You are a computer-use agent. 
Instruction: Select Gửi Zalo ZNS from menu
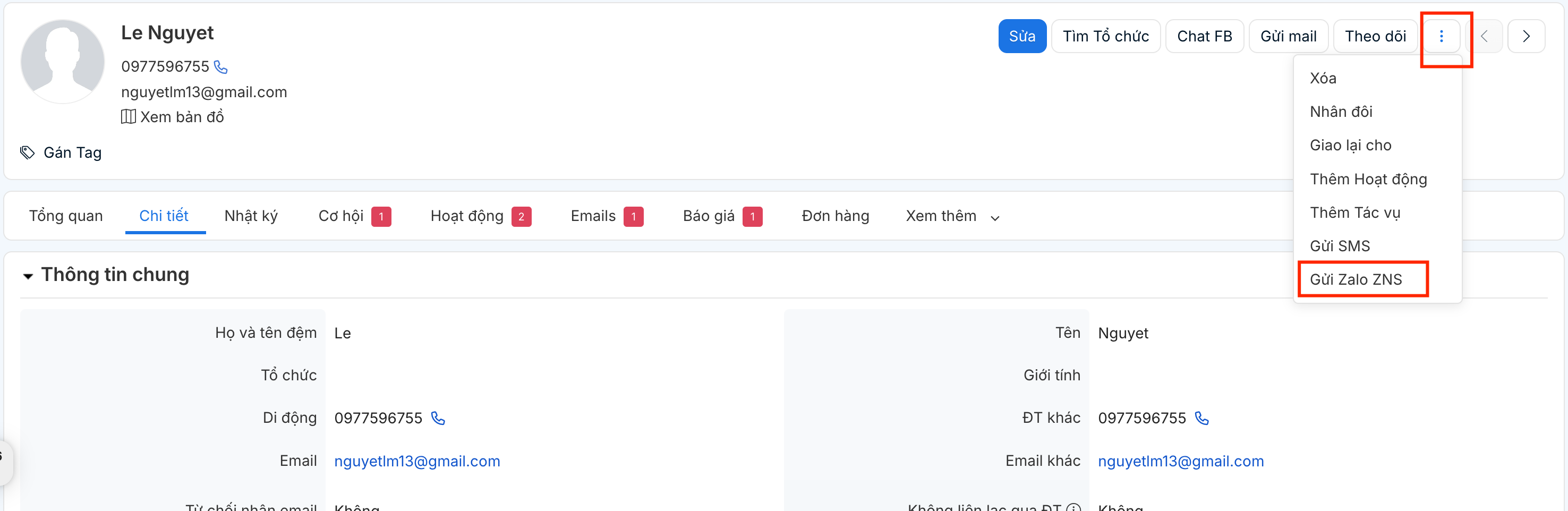[1356, 279]
